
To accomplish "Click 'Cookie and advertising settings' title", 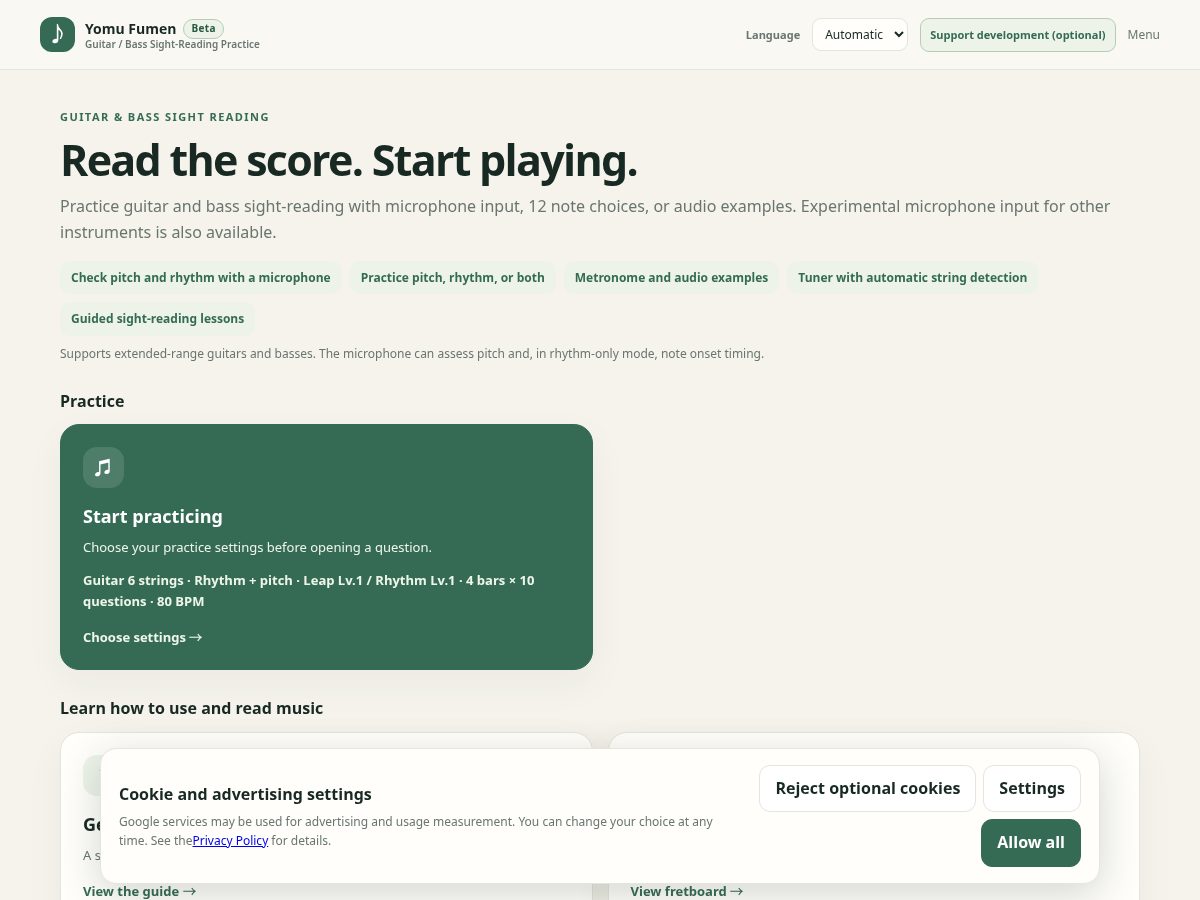I will tap(245, 795).
